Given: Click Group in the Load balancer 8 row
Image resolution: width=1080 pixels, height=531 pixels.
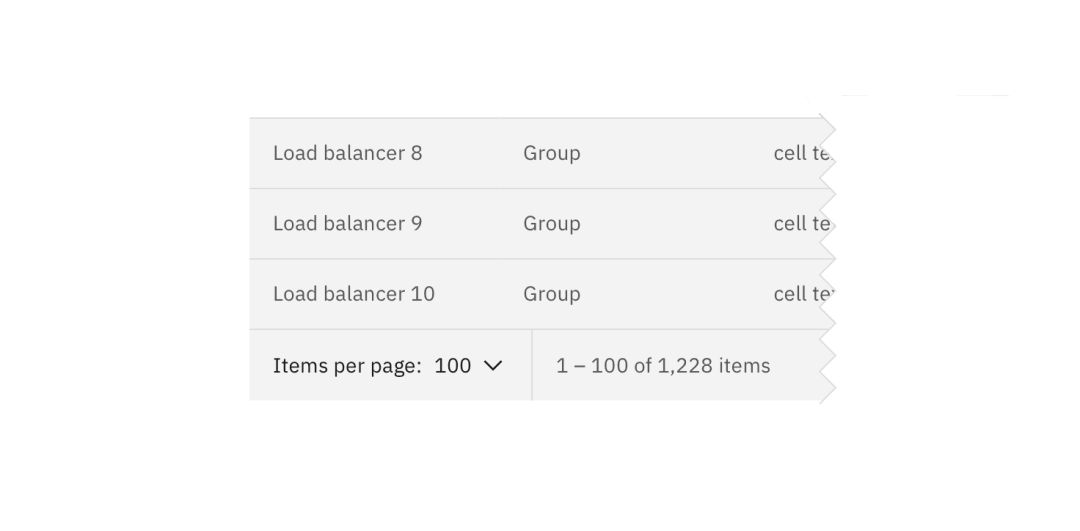Looking at the screenshot, I should [551, 153].
